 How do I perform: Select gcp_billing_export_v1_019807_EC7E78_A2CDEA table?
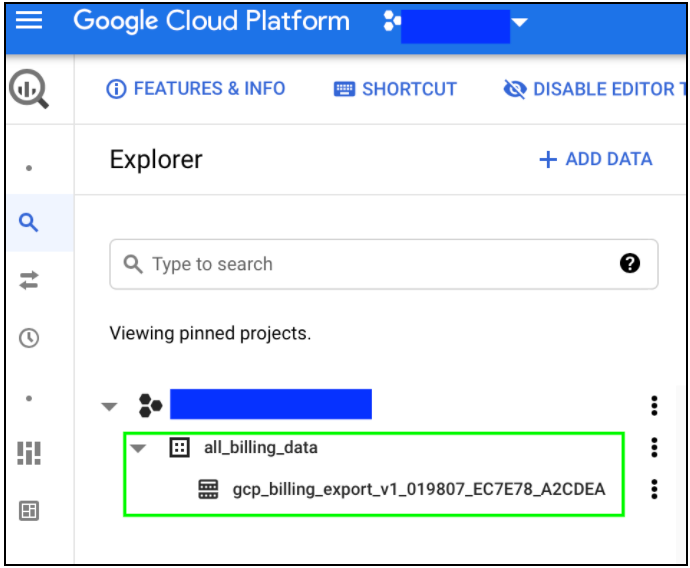pyautogui.click(x=418, y=489)
